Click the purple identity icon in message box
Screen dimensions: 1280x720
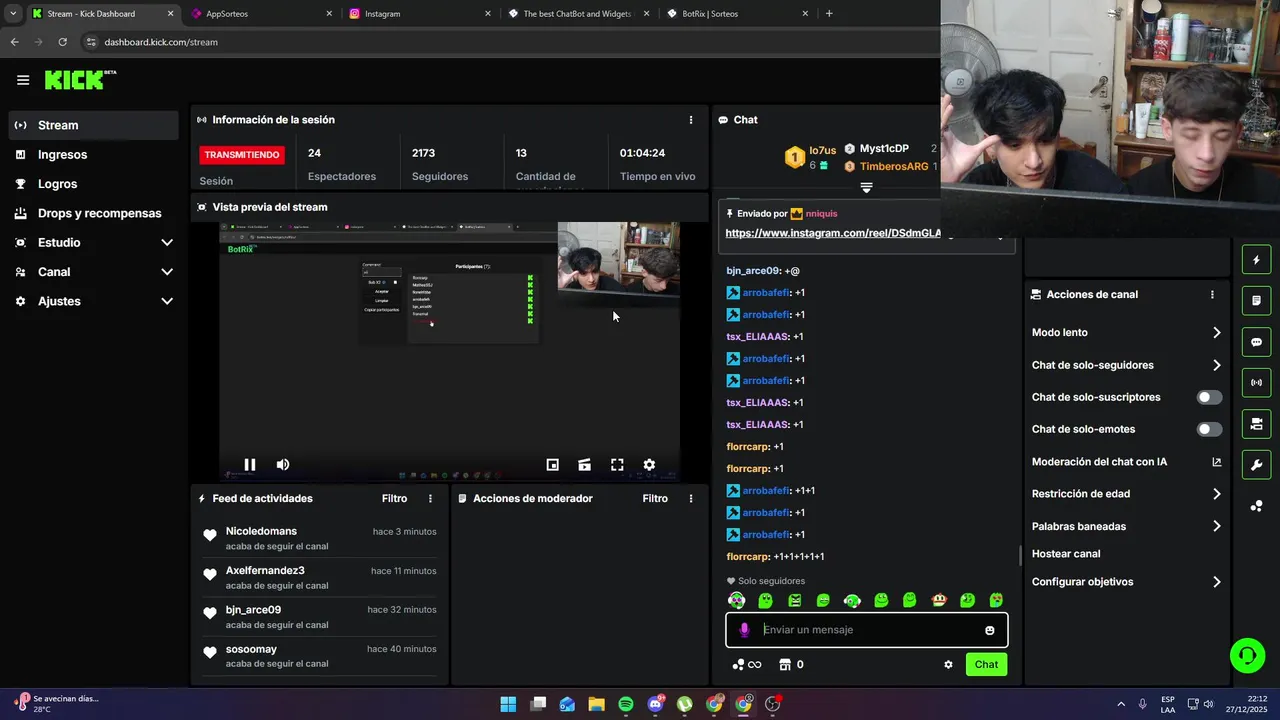(x=744, y=630)
